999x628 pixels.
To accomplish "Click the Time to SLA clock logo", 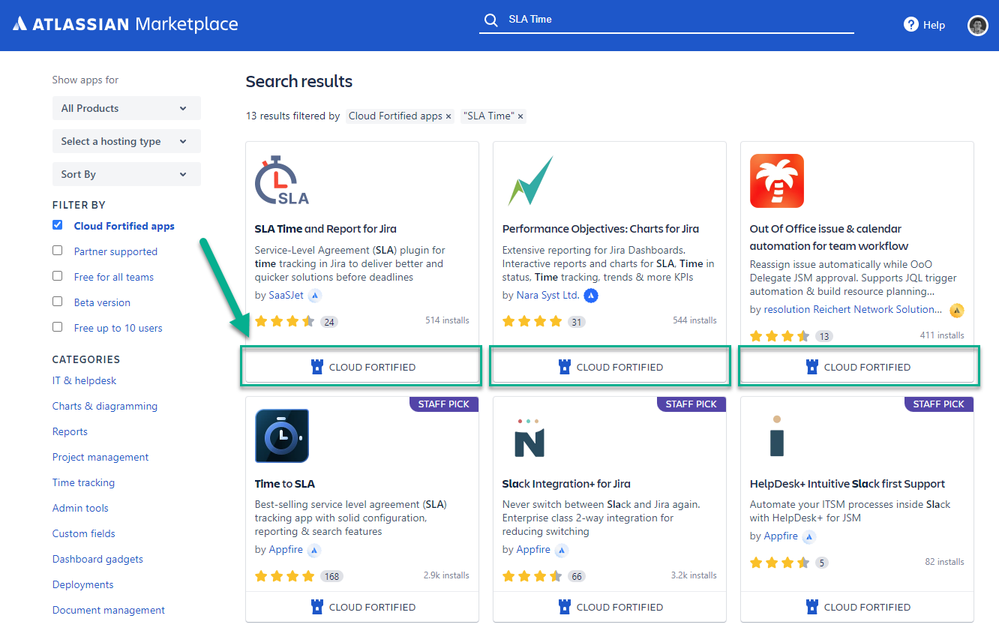I will tap(282, 436).
